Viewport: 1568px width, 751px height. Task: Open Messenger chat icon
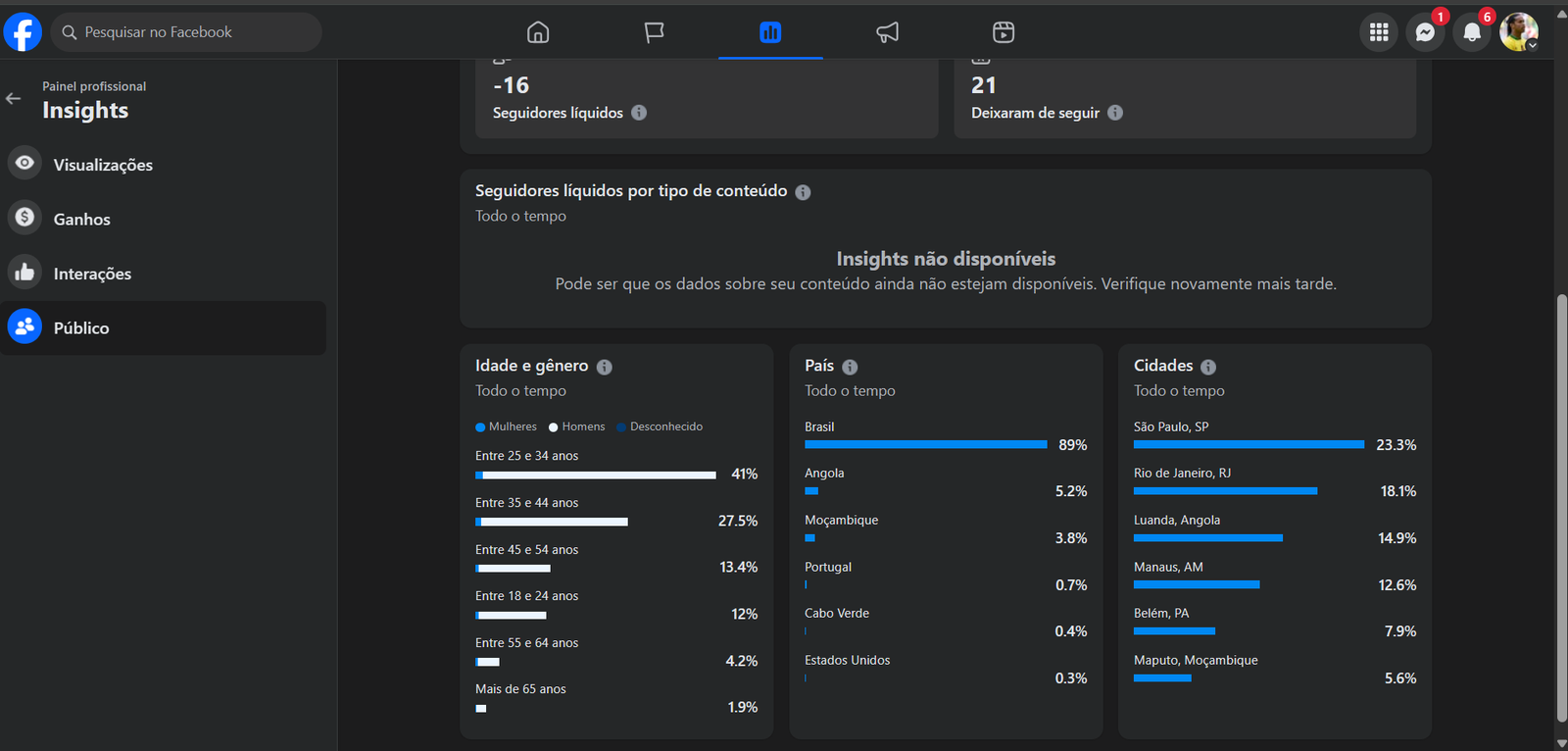coord(1425,32)
